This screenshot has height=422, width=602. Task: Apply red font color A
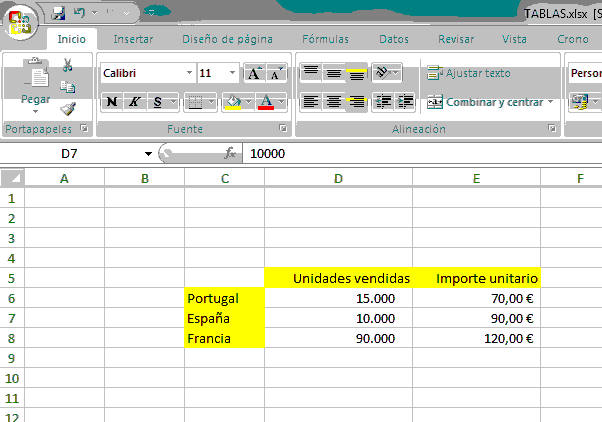point(266,102)
